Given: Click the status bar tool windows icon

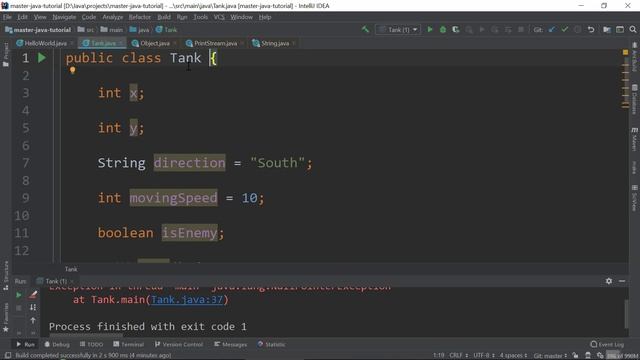Looking at the screenshot, I should [x=7, y=356].
